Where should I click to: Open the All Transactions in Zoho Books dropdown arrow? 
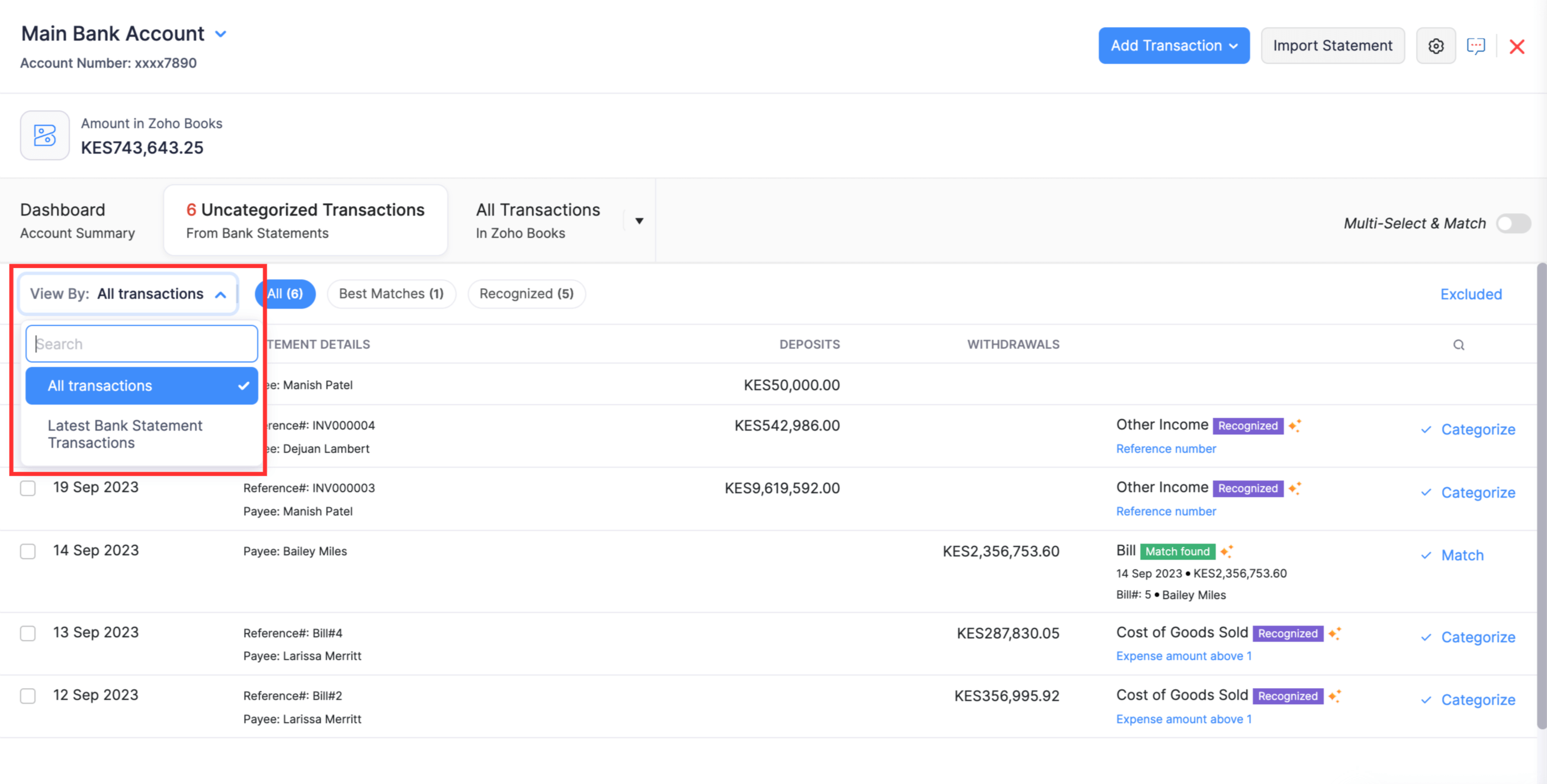(639, 220)
